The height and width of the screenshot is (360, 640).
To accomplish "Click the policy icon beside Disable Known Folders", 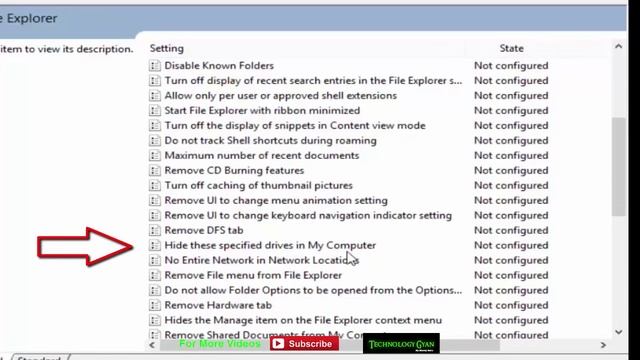I will tap(155, 66).
